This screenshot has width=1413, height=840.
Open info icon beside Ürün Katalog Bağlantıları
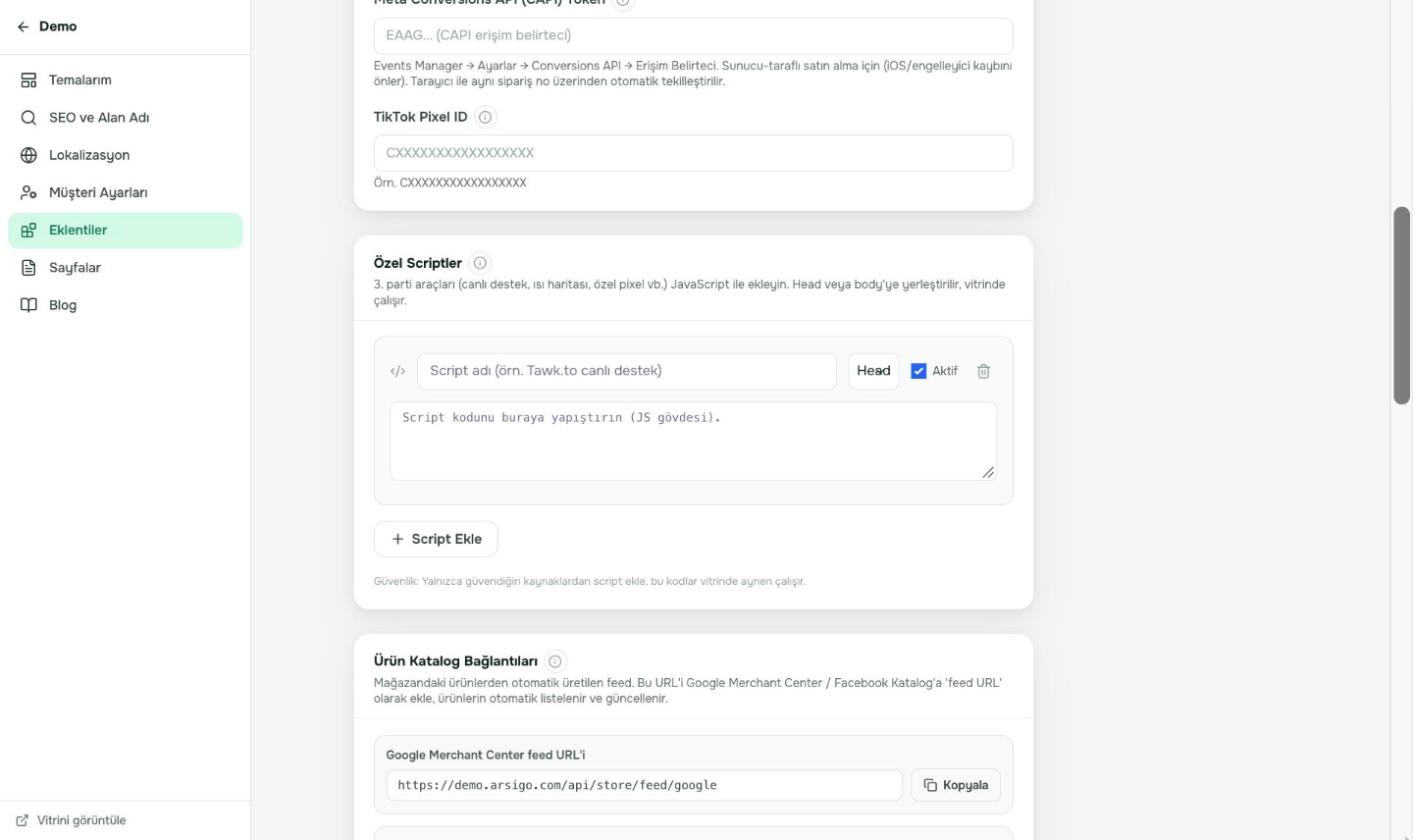(x=556, y=661)
